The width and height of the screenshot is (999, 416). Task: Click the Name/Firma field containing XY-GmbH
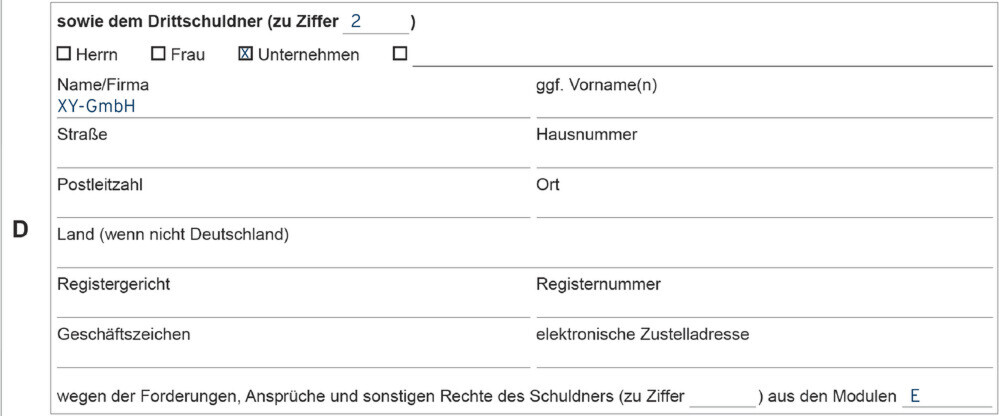coord(292,106)
